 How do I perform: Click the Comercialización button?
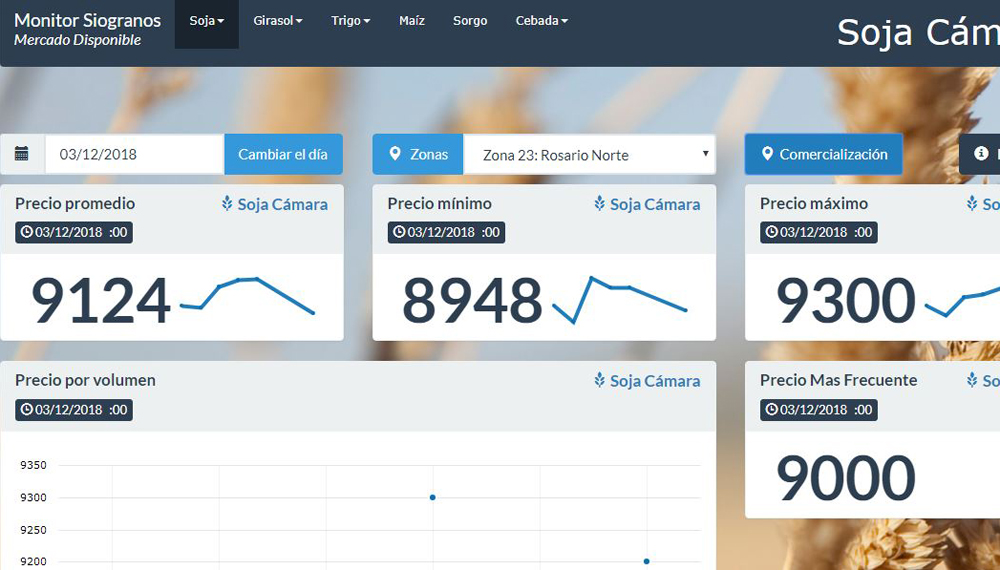823,154
